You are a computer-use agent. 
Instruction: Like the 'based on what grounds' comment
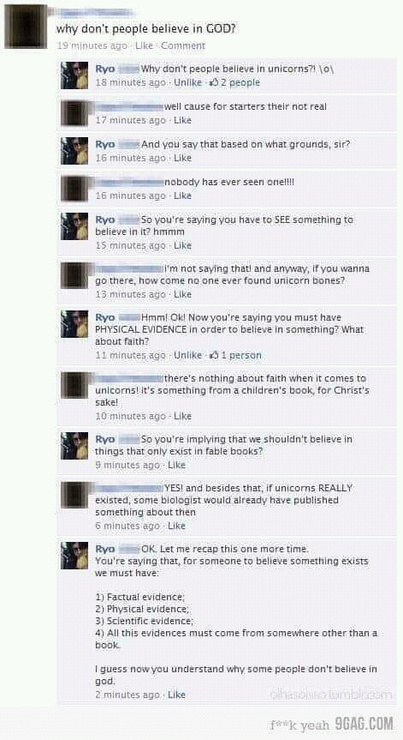(183, 158)
